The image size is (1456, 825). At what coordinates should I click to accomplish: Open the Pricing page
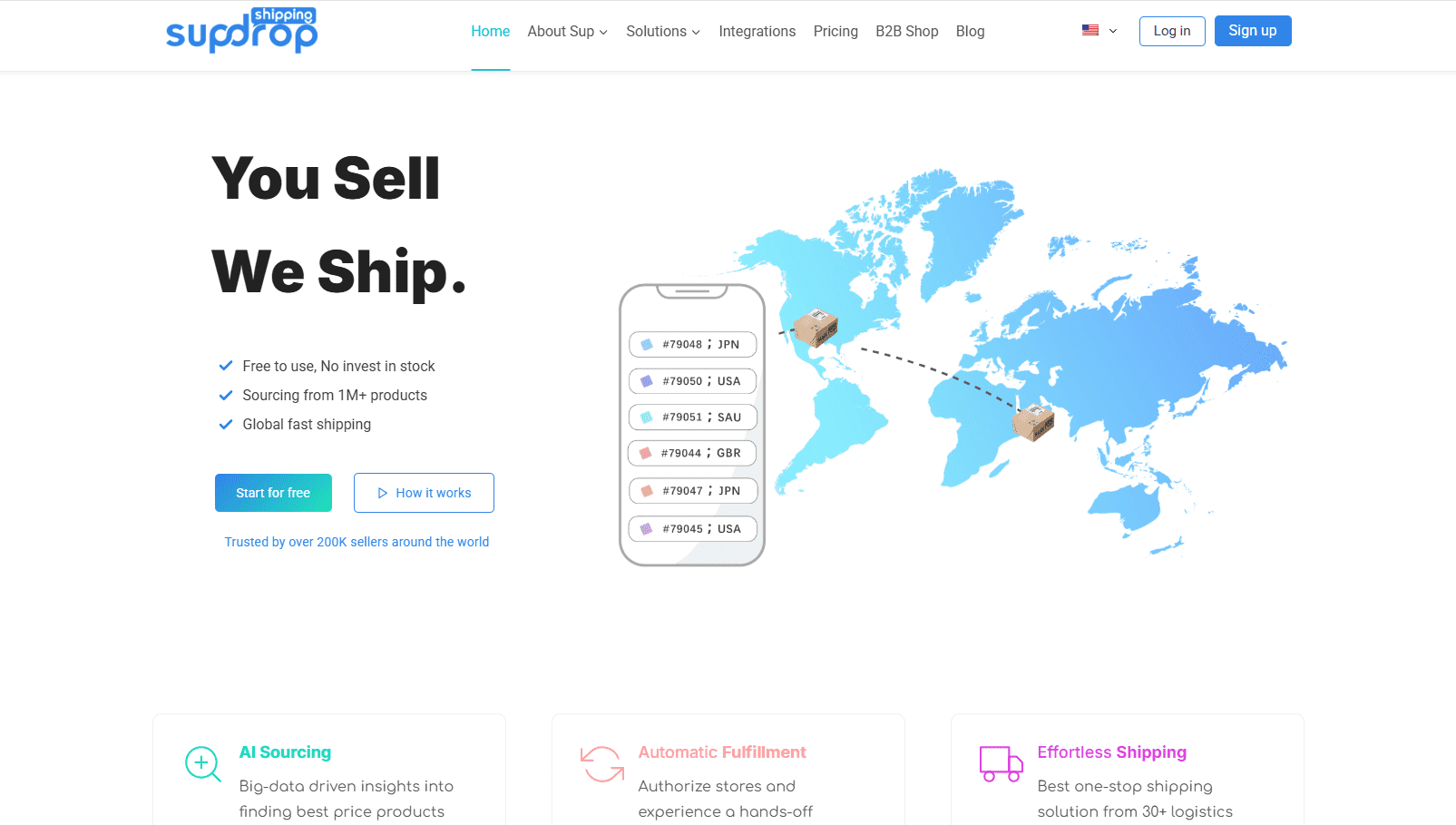tap(835, 31)
